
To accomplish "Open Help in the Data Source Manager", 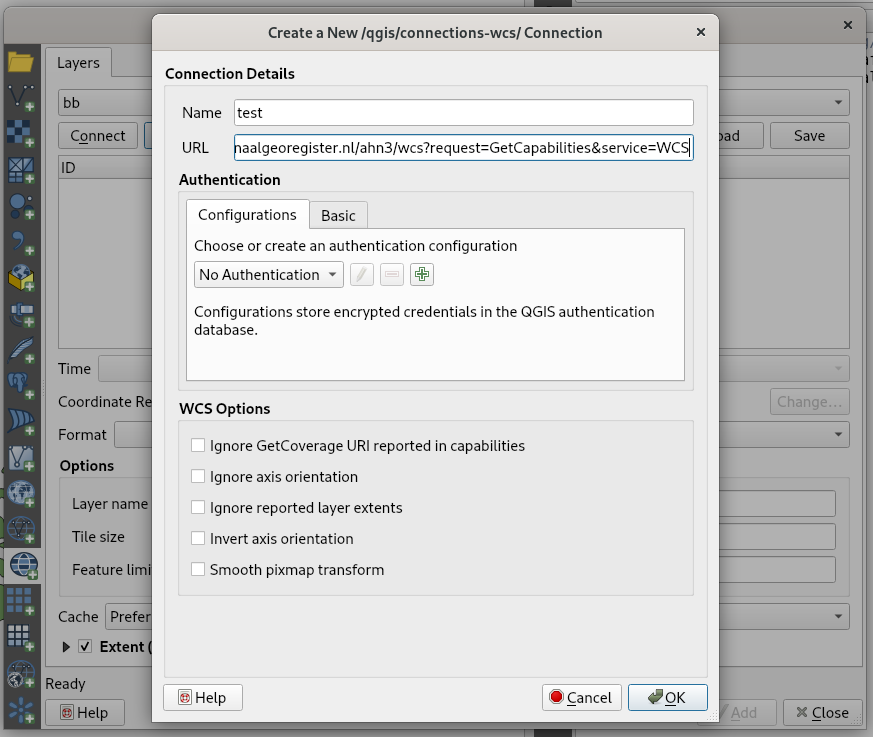I will pos(85,713).
